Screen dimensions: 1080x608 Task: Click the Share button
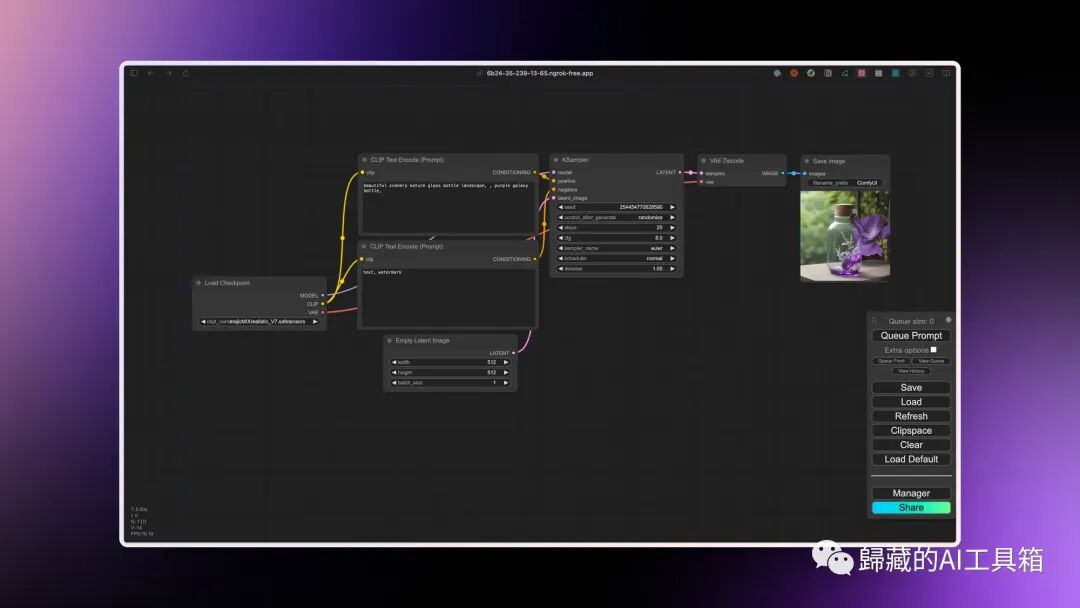(x=911, y=507)
